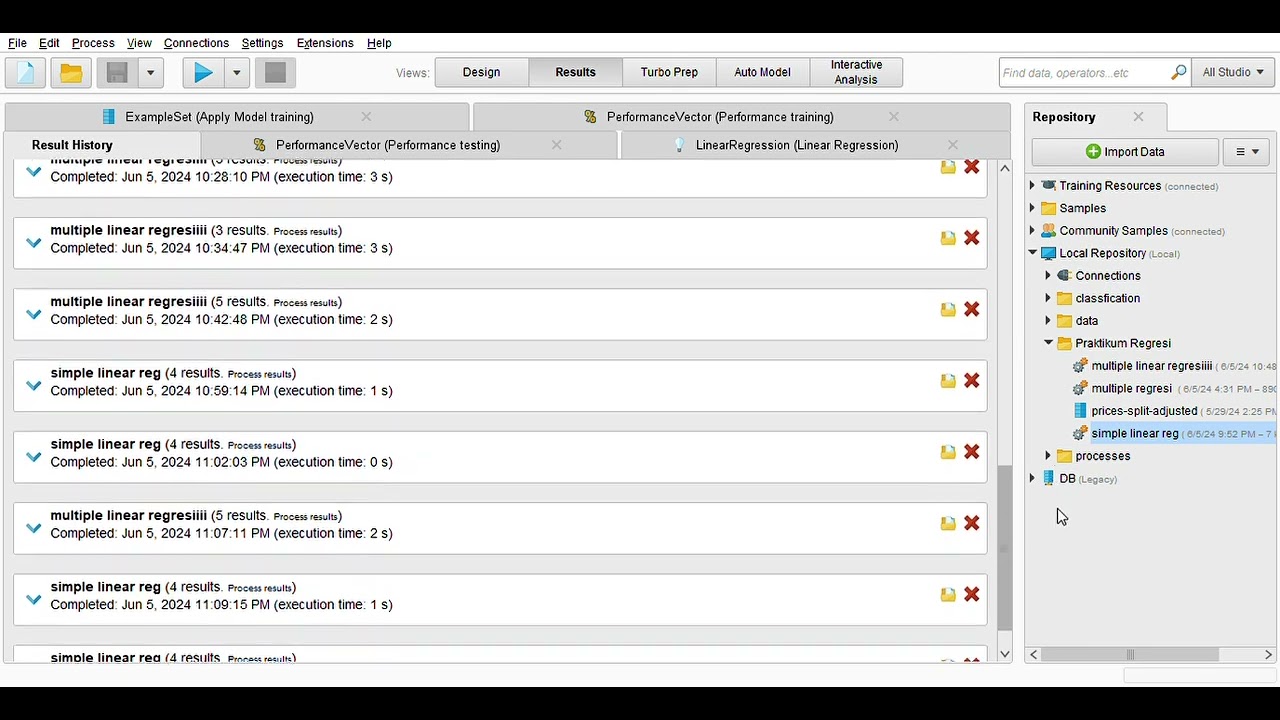Open the View menu
This screenshot has height=720, width=1280.
click(139, 43)
